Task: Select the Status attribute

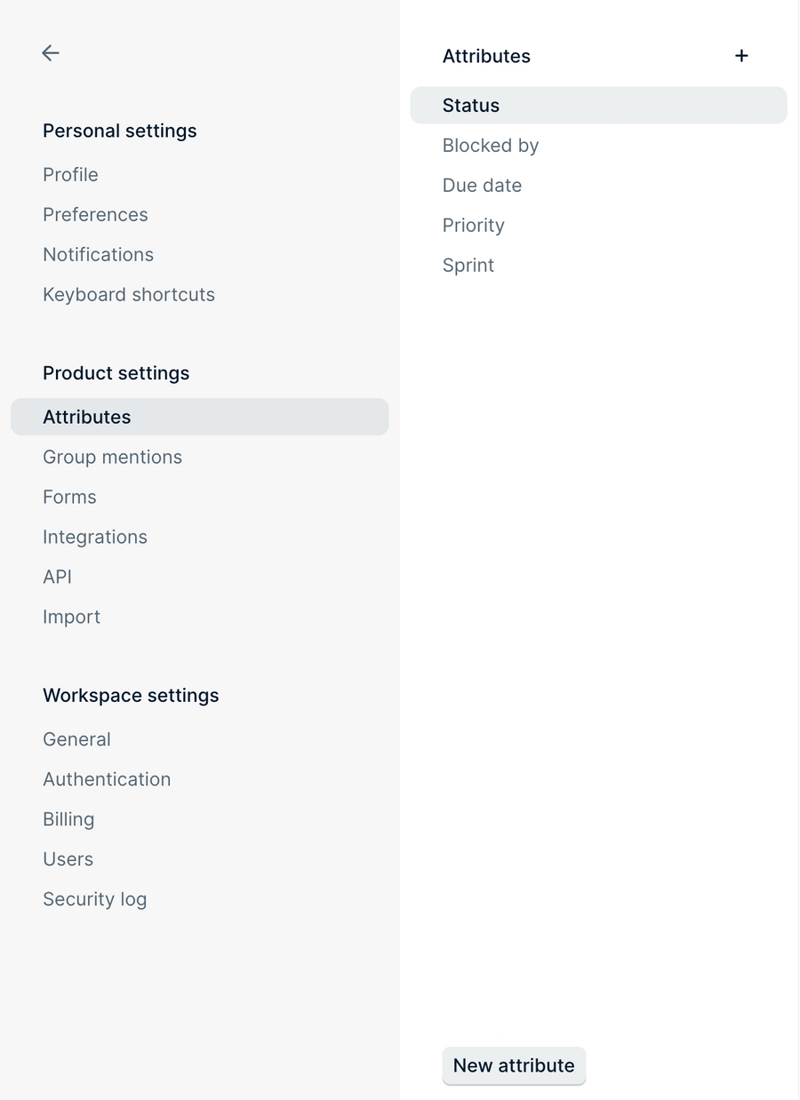Action: point(470,105)
